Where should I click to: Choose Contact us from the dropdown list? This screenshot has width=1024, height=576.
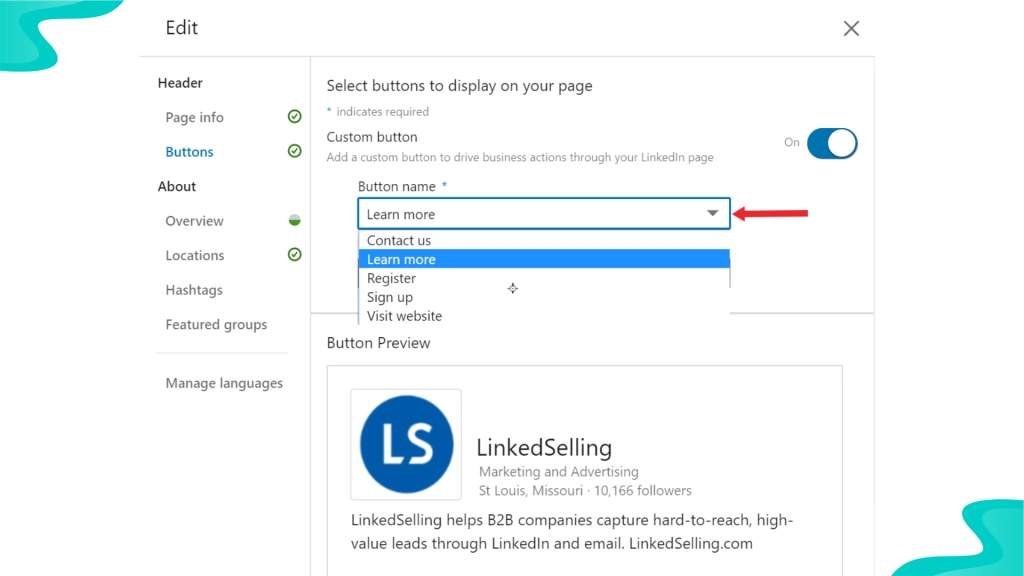(x=543, y=240)
